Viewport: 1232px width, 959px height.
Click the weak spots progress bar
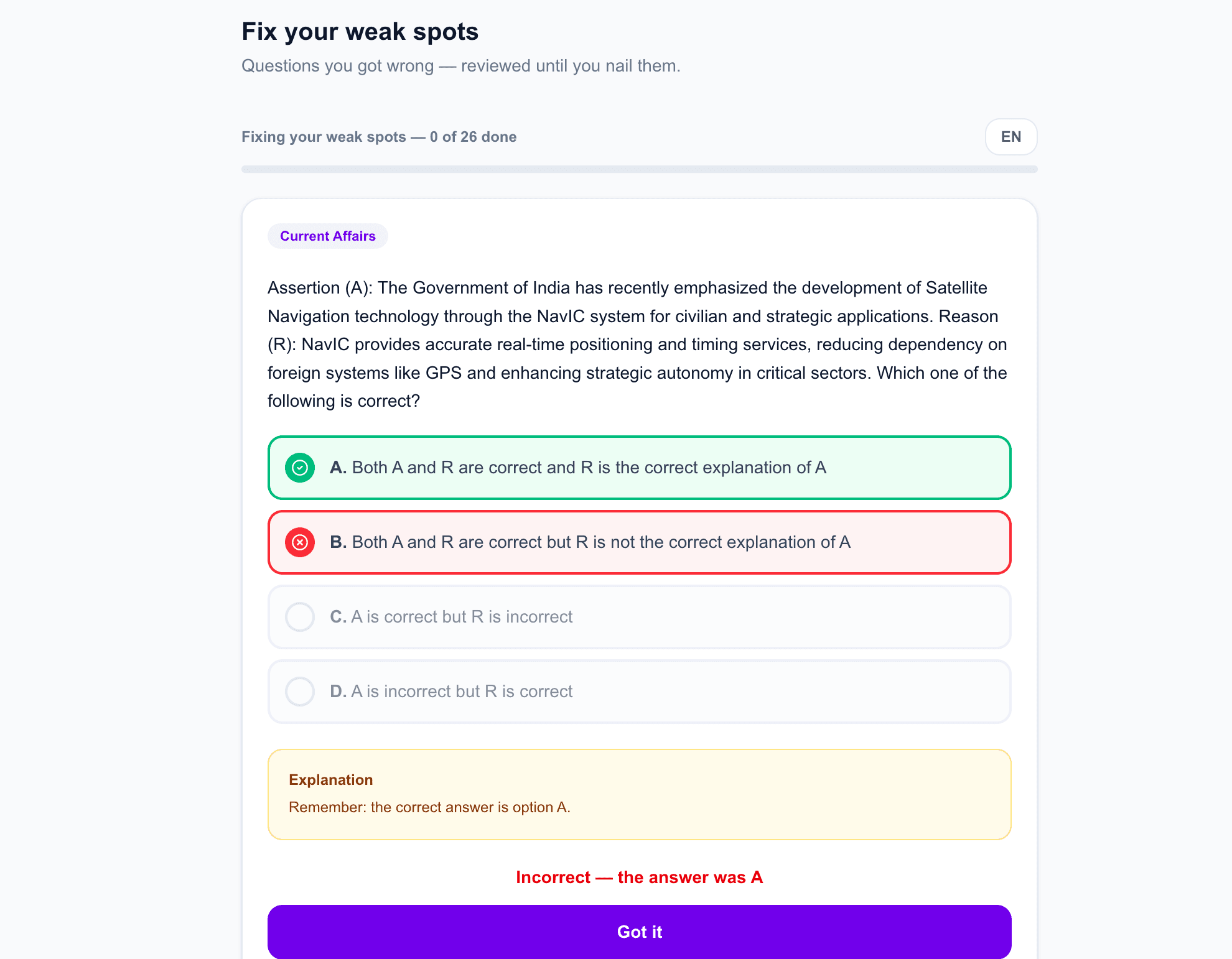640,169
